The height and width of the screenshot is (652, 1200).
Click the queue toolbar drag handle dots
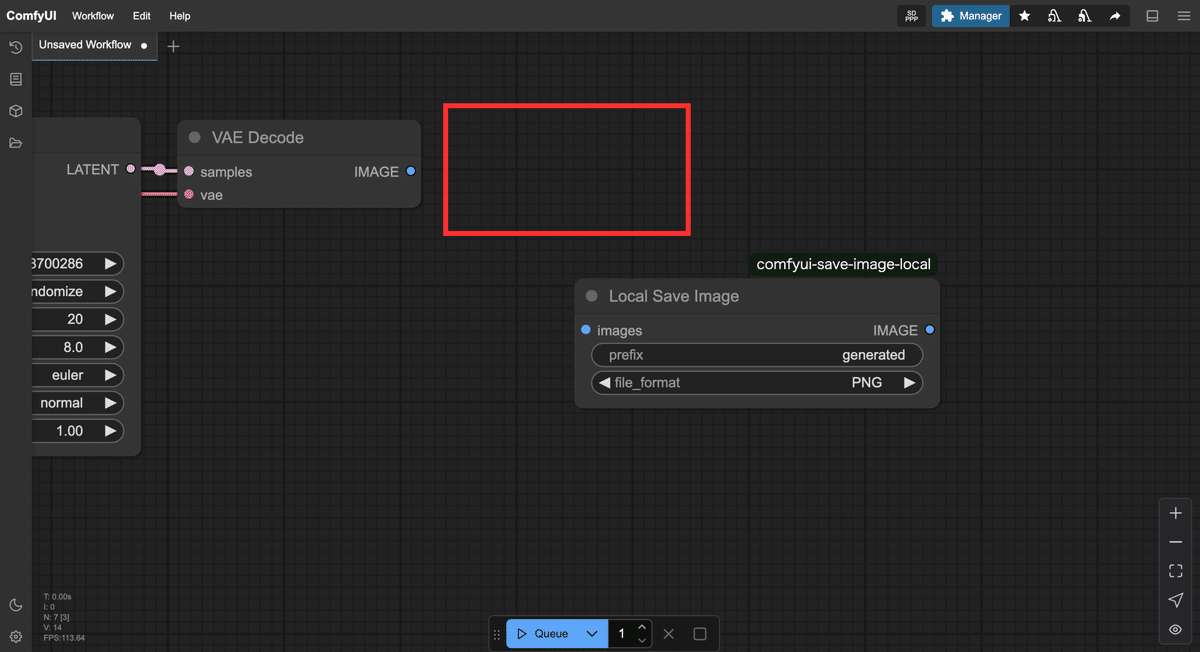click(497, 634)
